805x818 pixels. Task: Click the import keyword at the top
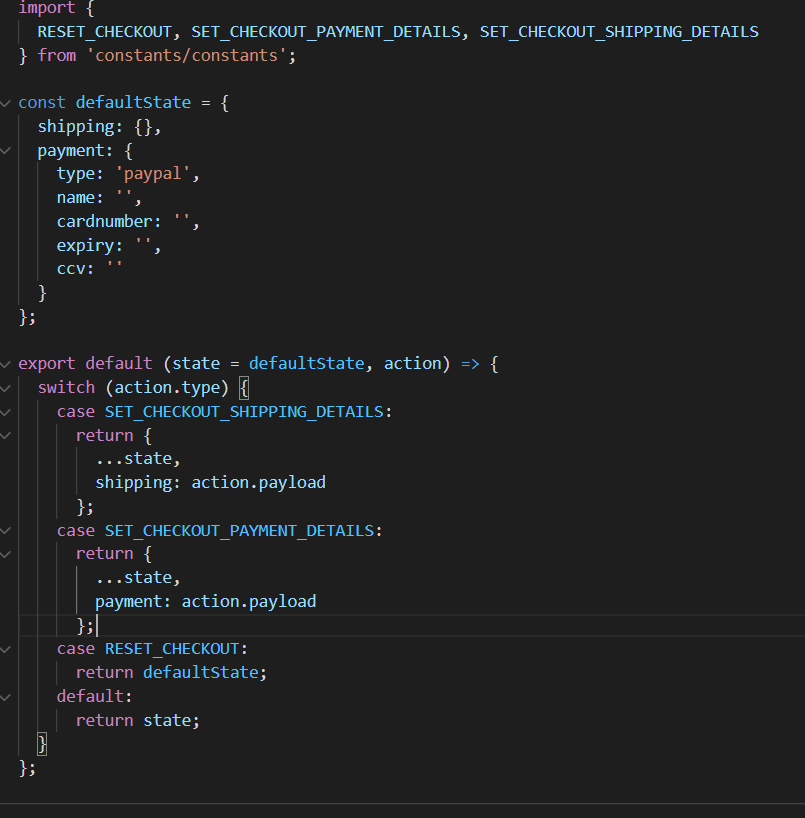tap(47, 8)
